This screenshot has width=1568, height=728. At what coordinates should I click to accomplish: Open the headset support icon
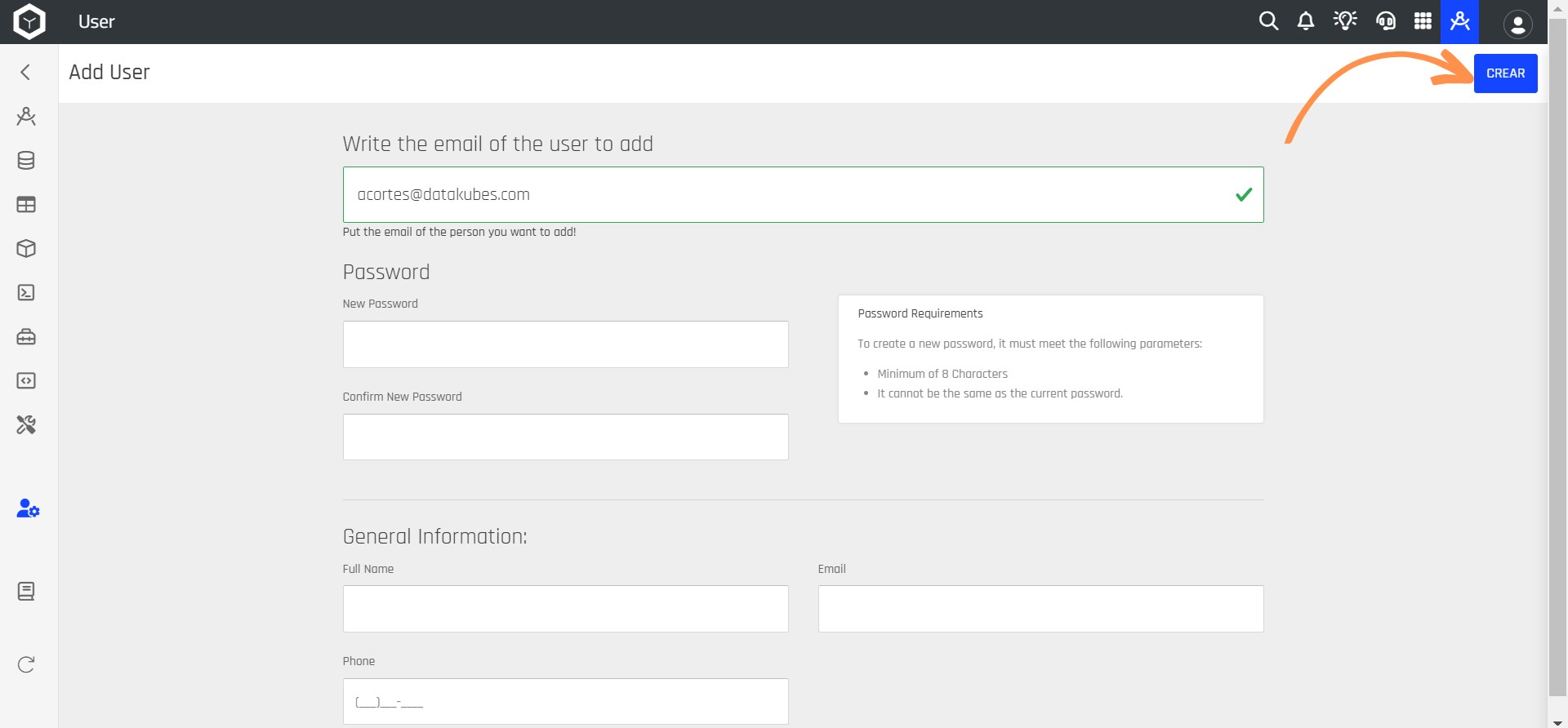pos(1385,21)
